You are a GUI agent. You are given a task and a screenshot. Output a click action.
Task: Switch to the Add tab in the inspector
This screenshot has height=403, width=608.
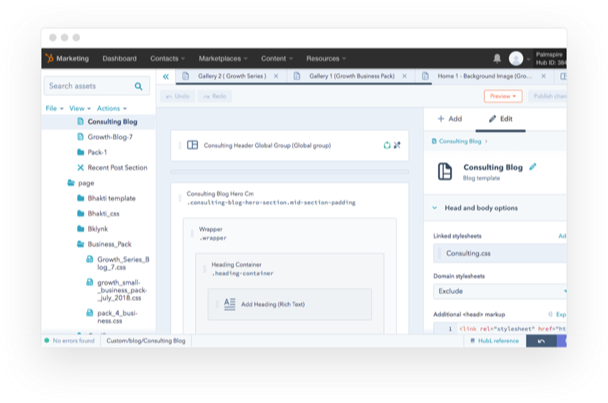(x=449, y=119)
